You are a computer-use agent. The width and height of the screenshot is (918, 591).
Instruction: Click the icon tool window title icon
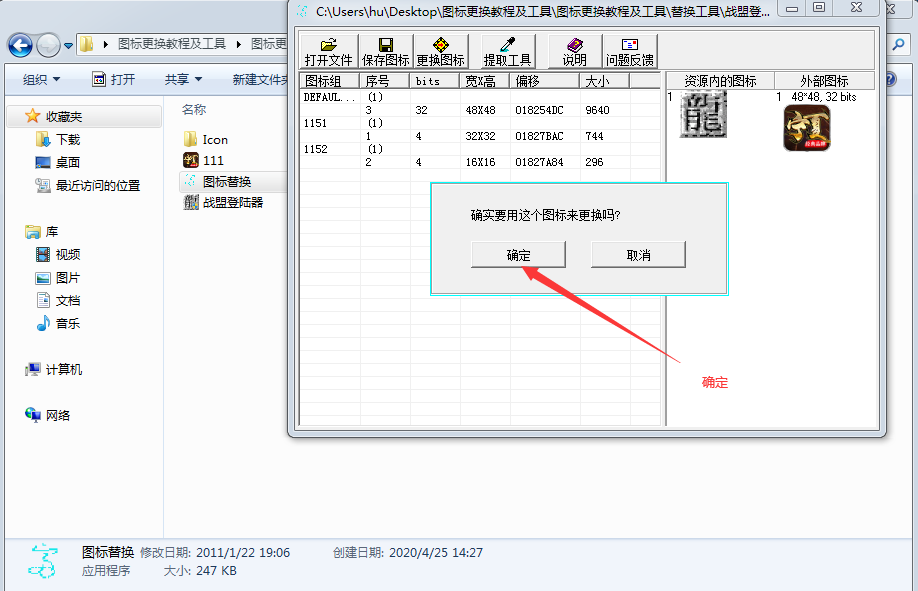point(303,11)
